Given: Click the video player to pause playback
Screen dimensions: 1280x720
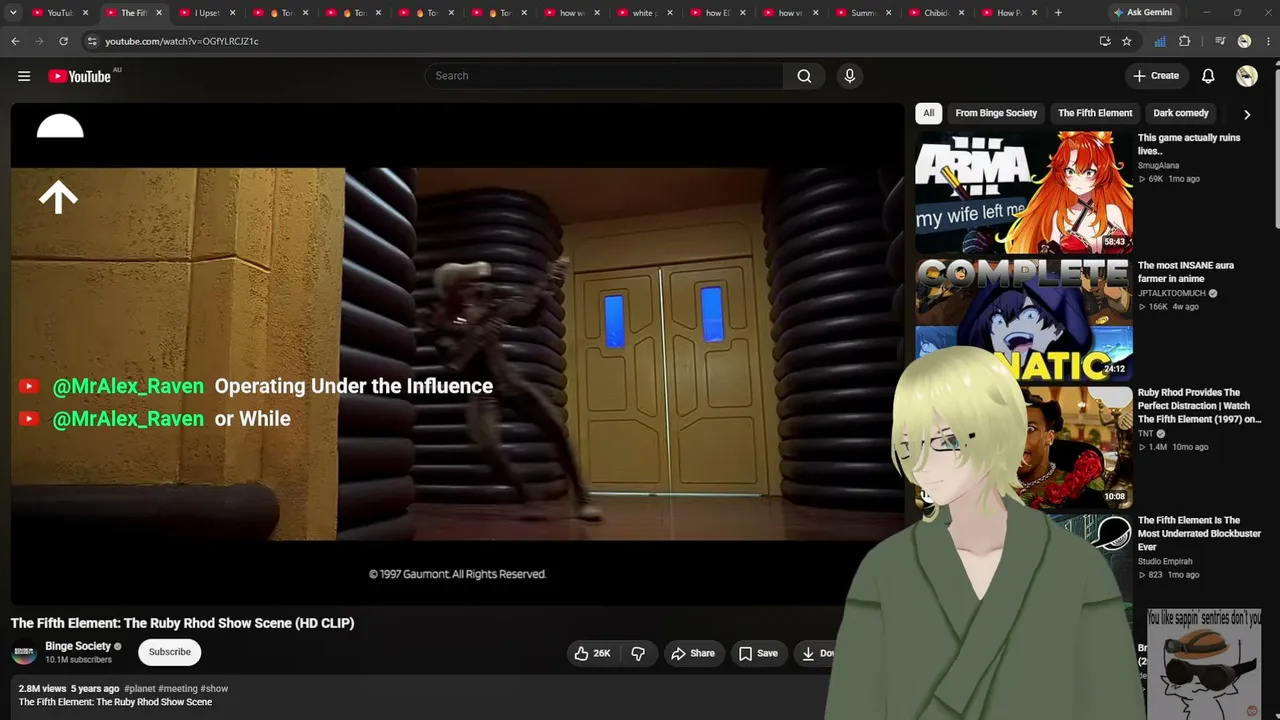Looking at the screenshot, I should [x=457, y=354].
